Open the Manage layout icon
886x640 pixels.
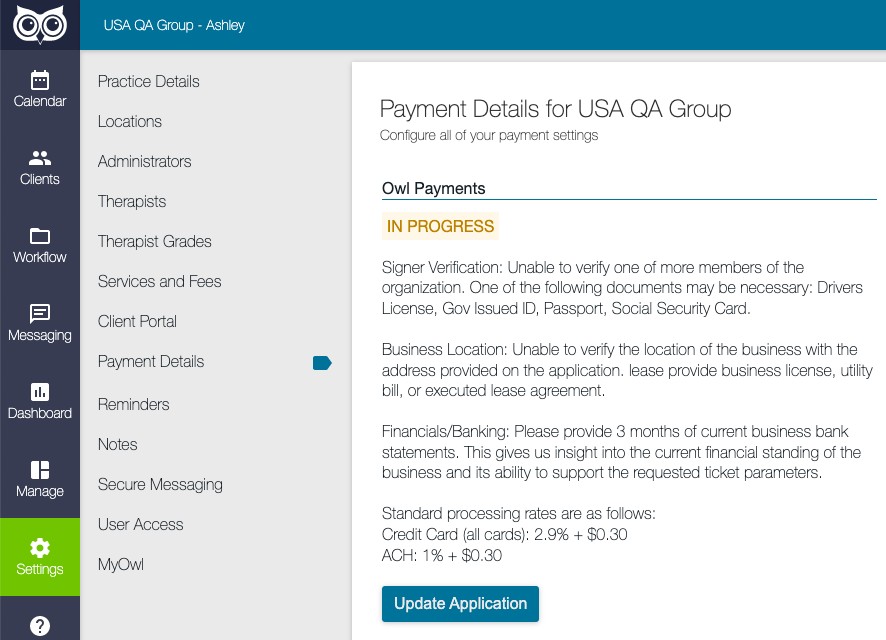[40, 469]
